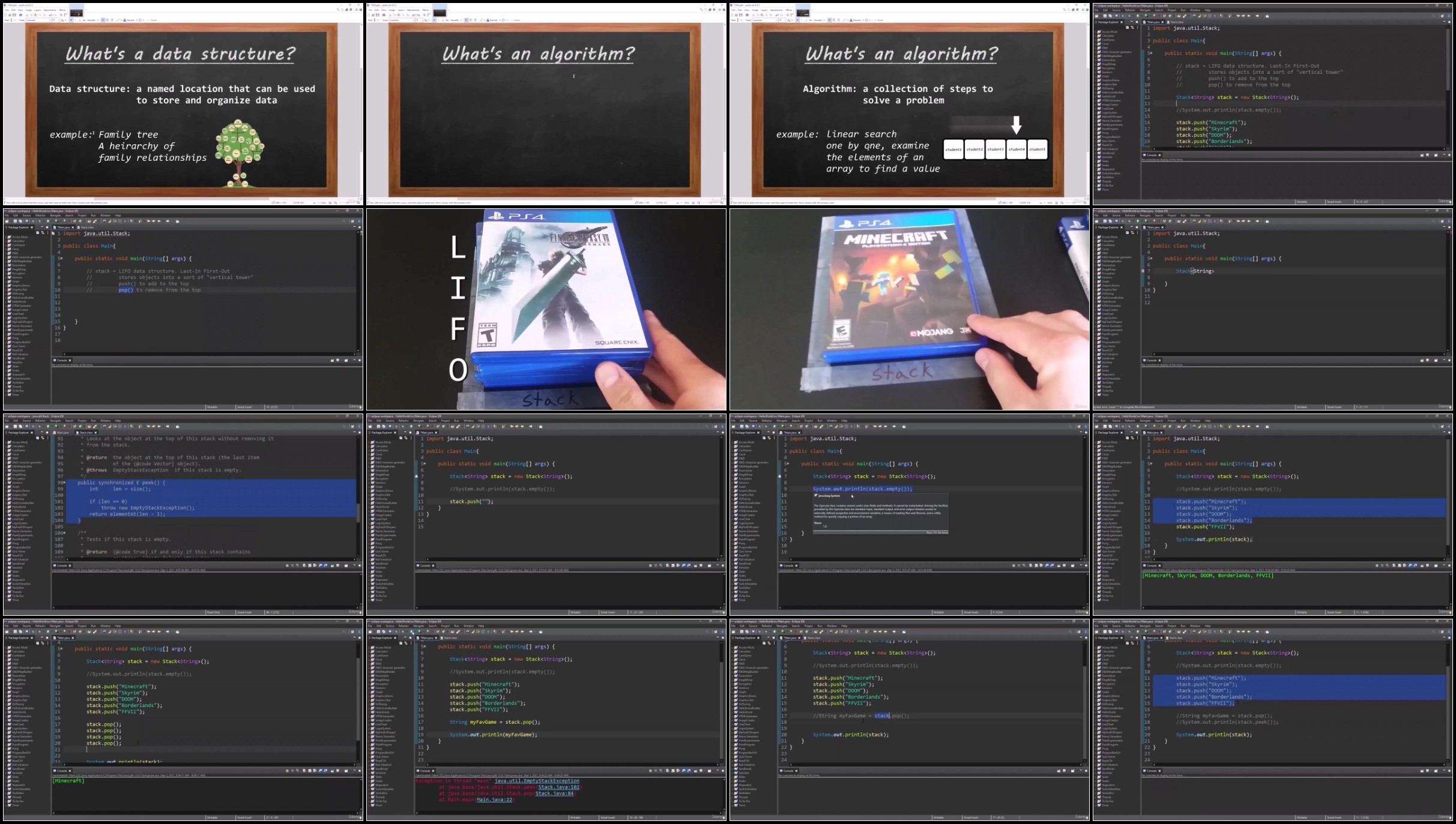
Task: Click paint.net Paste icon on data structure slide
Action: pyautogui.click(x=35, y=15)
